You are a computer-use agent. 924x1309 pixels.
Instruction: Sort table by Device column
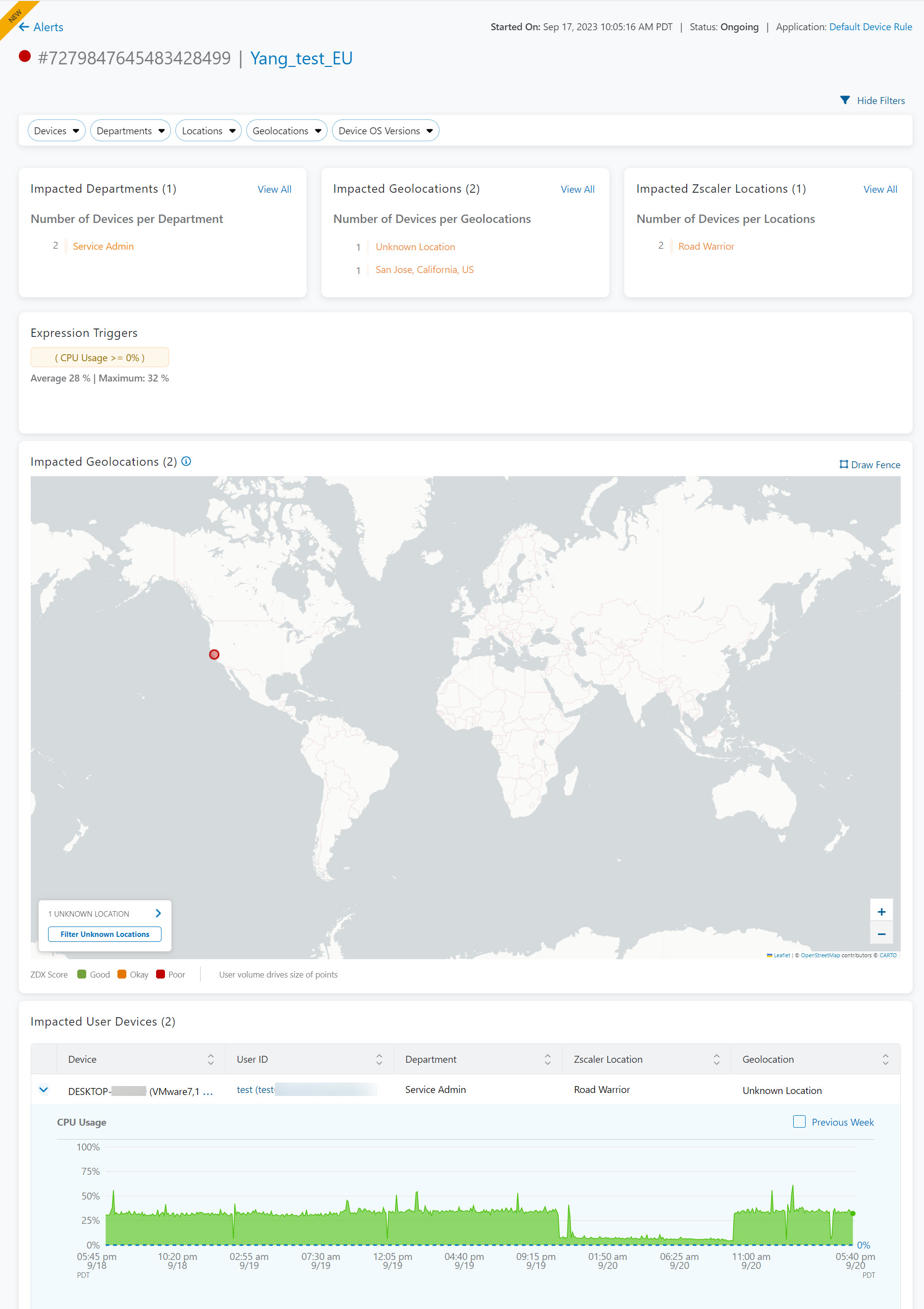(x=211, y=1059)
